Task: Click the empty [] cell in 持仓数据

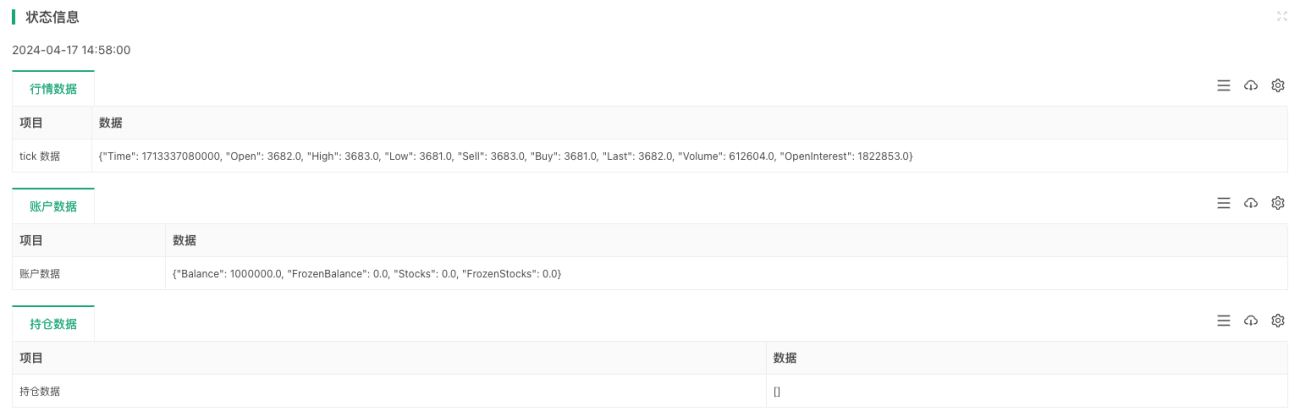Action: [1026, 391]
